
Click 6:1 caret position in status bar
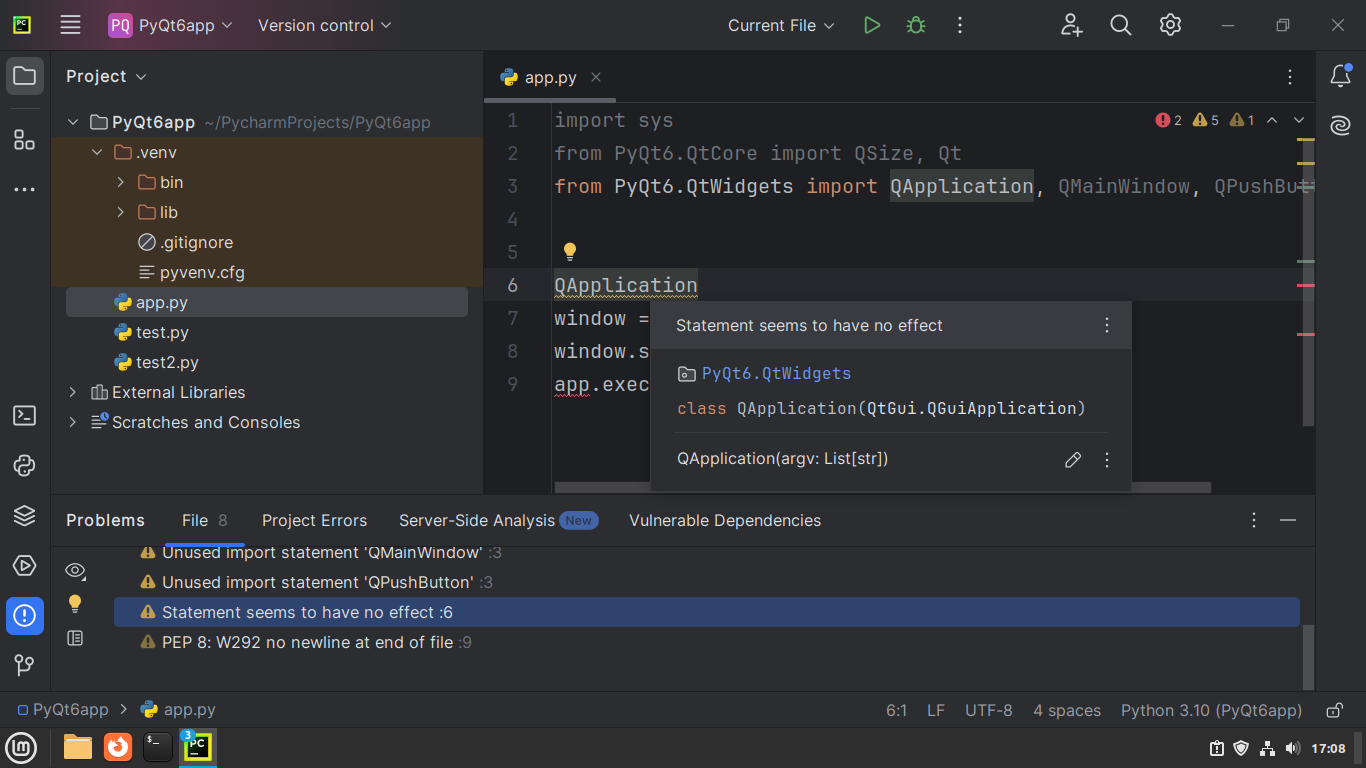click(x=896, y=710)
